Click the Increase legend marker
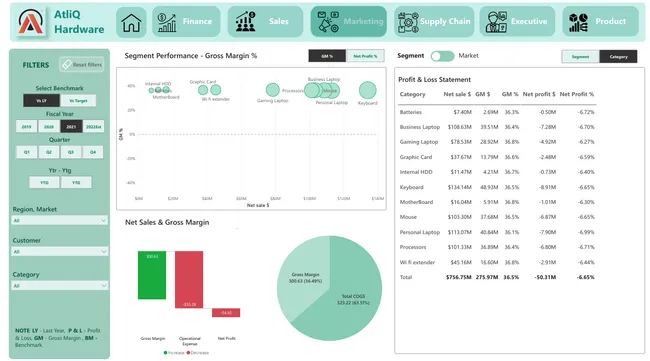The height and width of the screenshot is (361, 650). pyautogui.click(x=165, y=353)
